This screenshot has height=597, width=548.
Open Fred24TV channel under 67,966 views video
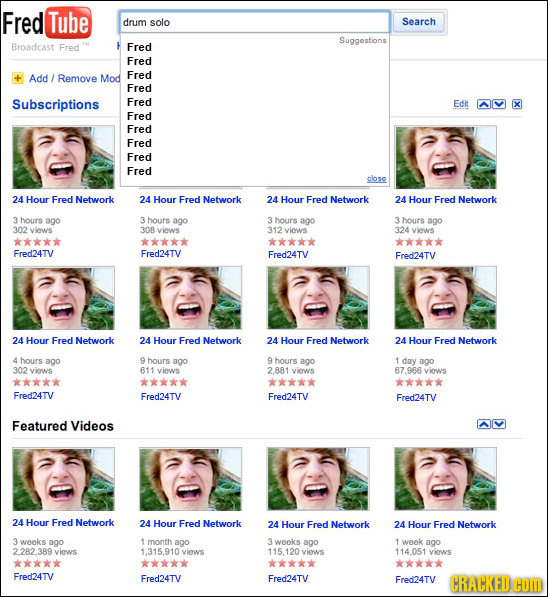coord(416,397)
